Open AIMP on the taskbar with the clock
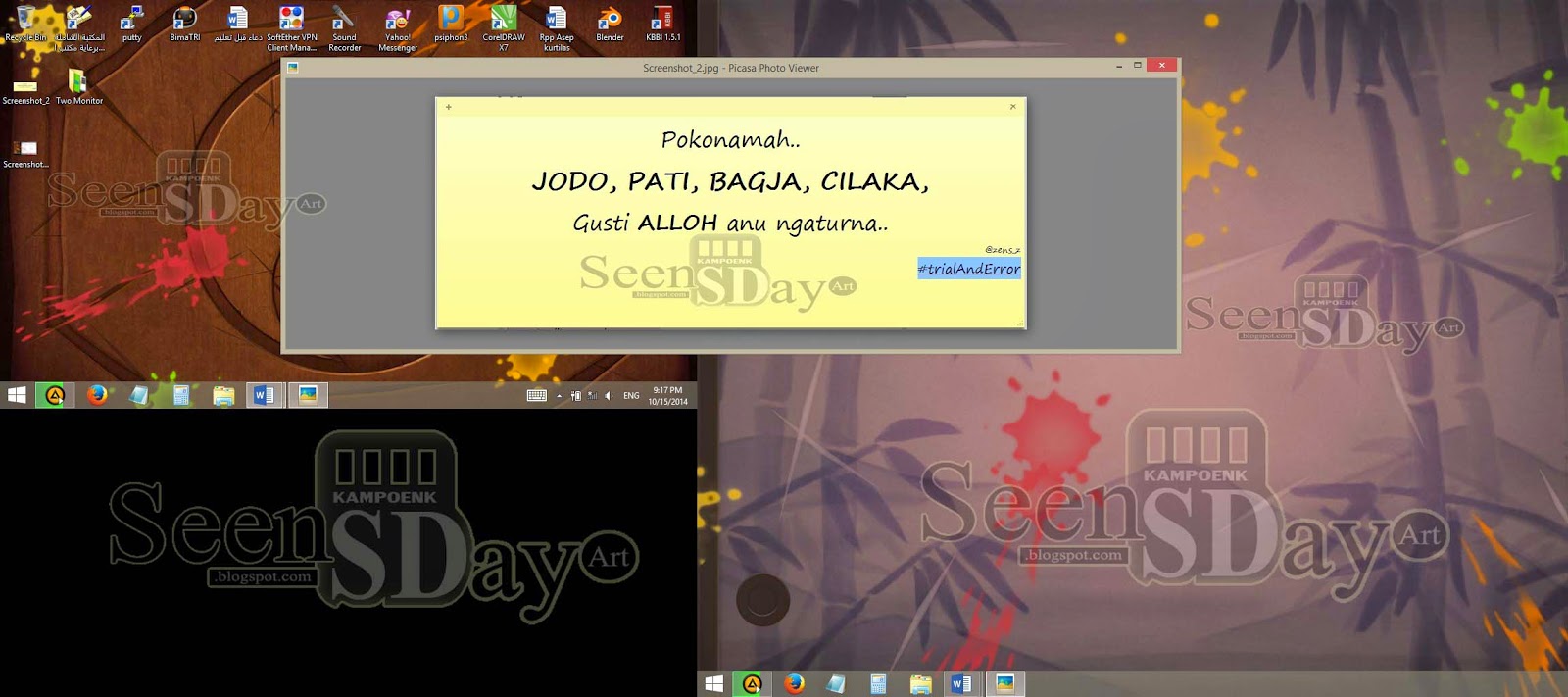This screenshot has height=697, width=1568. pos(55,395)
